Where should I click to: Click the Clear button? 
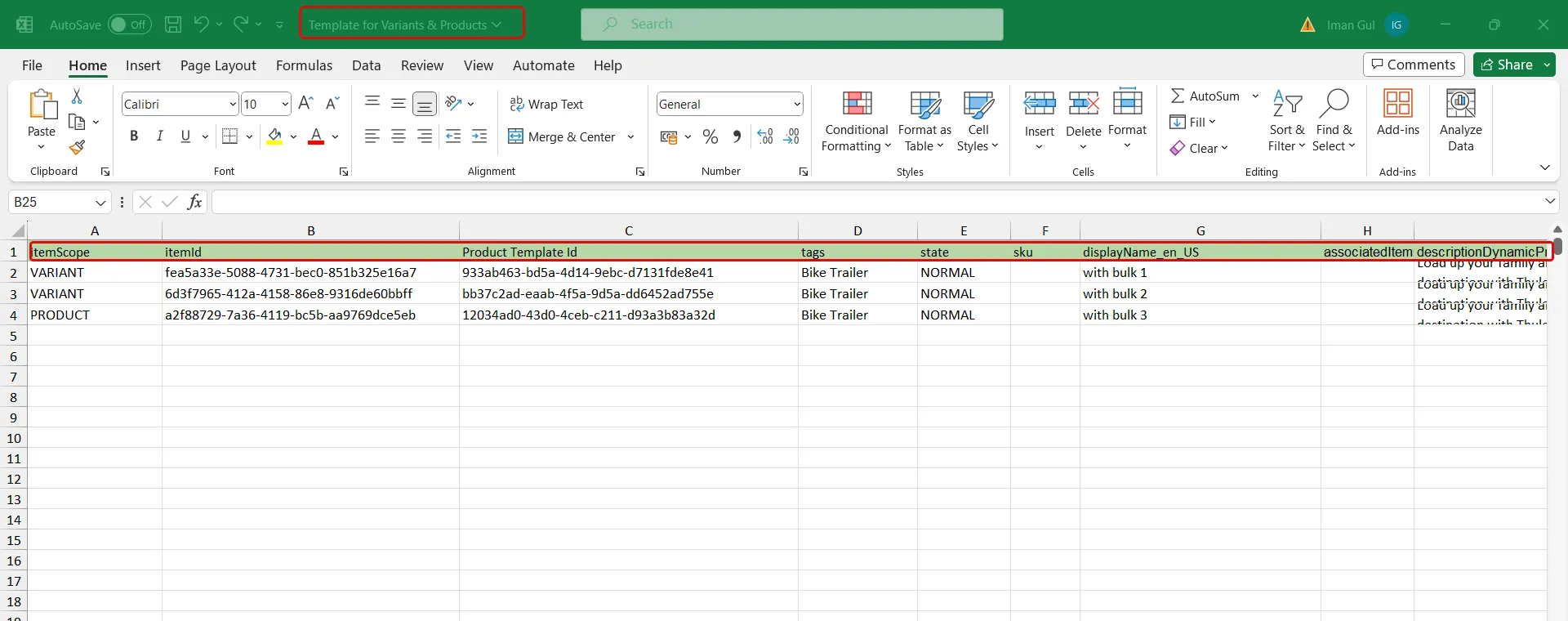tap(1199, 148)
